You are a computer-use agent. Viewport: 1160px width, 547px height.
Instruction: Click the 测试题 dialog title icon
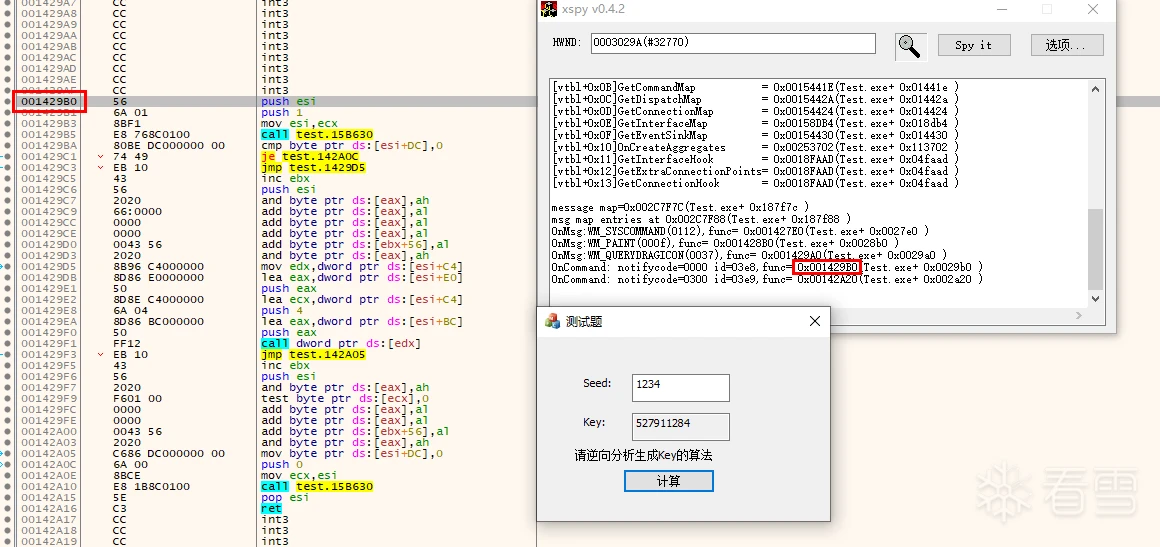[x=552, y=322]
